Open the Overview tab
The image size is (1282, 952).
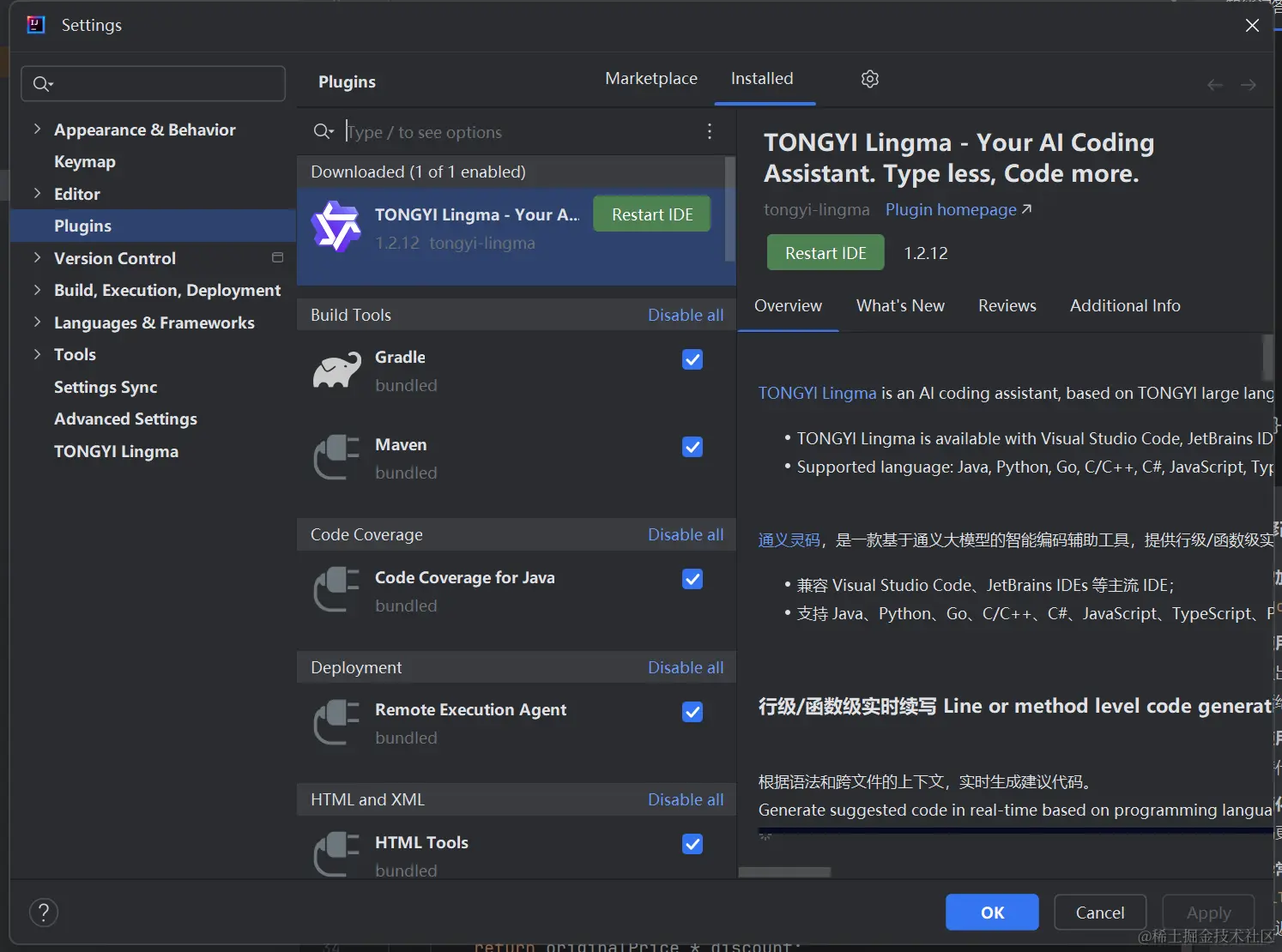pyautogui.click(x=788, y=305)
